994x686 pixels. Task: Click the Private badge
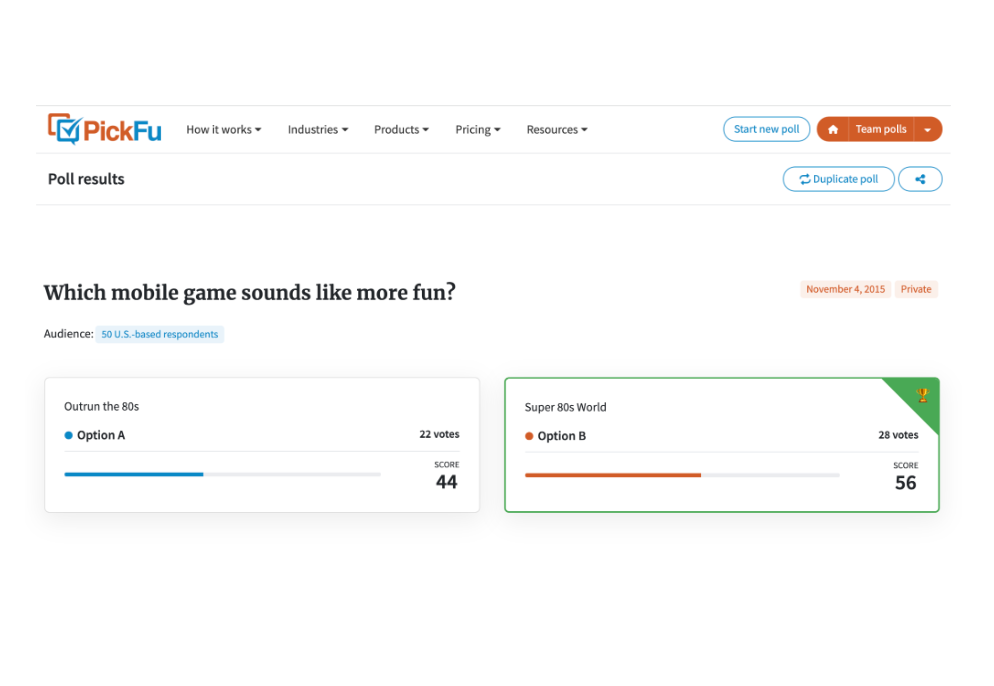coord(915,289)
